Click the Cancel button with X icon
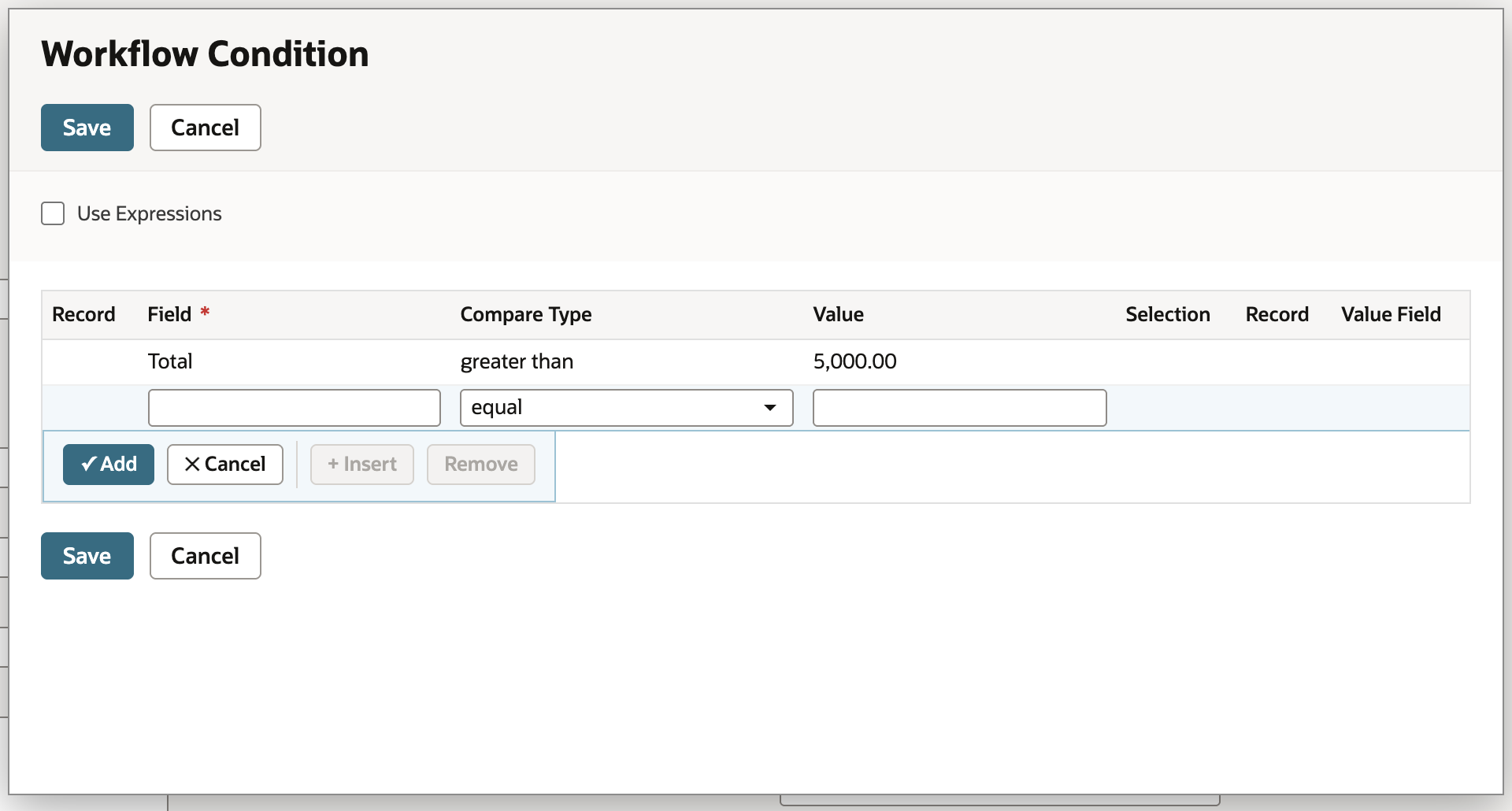This screenshot has height=811, width=1512. [225, 465]
